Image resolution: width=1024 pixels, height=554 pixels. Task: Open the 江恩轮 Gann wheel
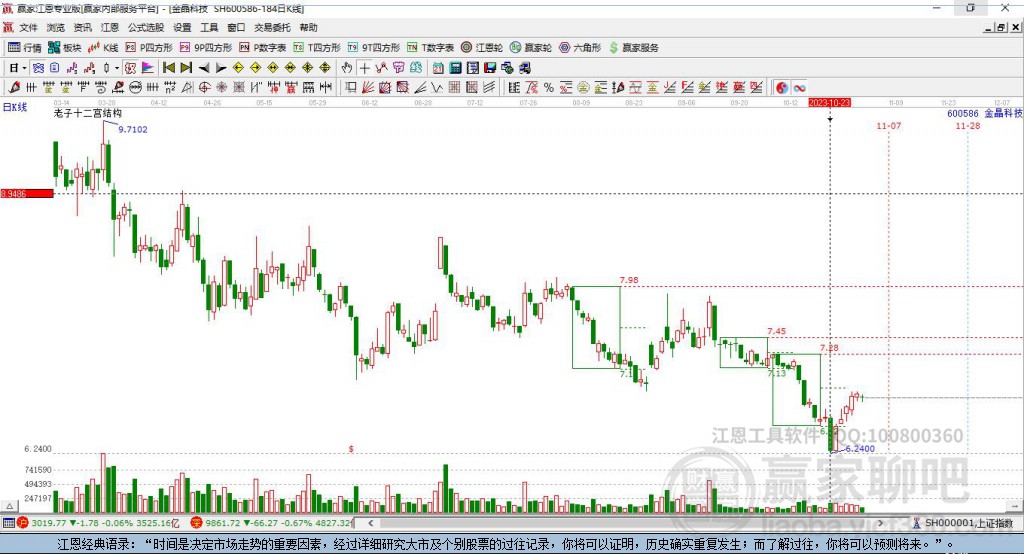481,48
